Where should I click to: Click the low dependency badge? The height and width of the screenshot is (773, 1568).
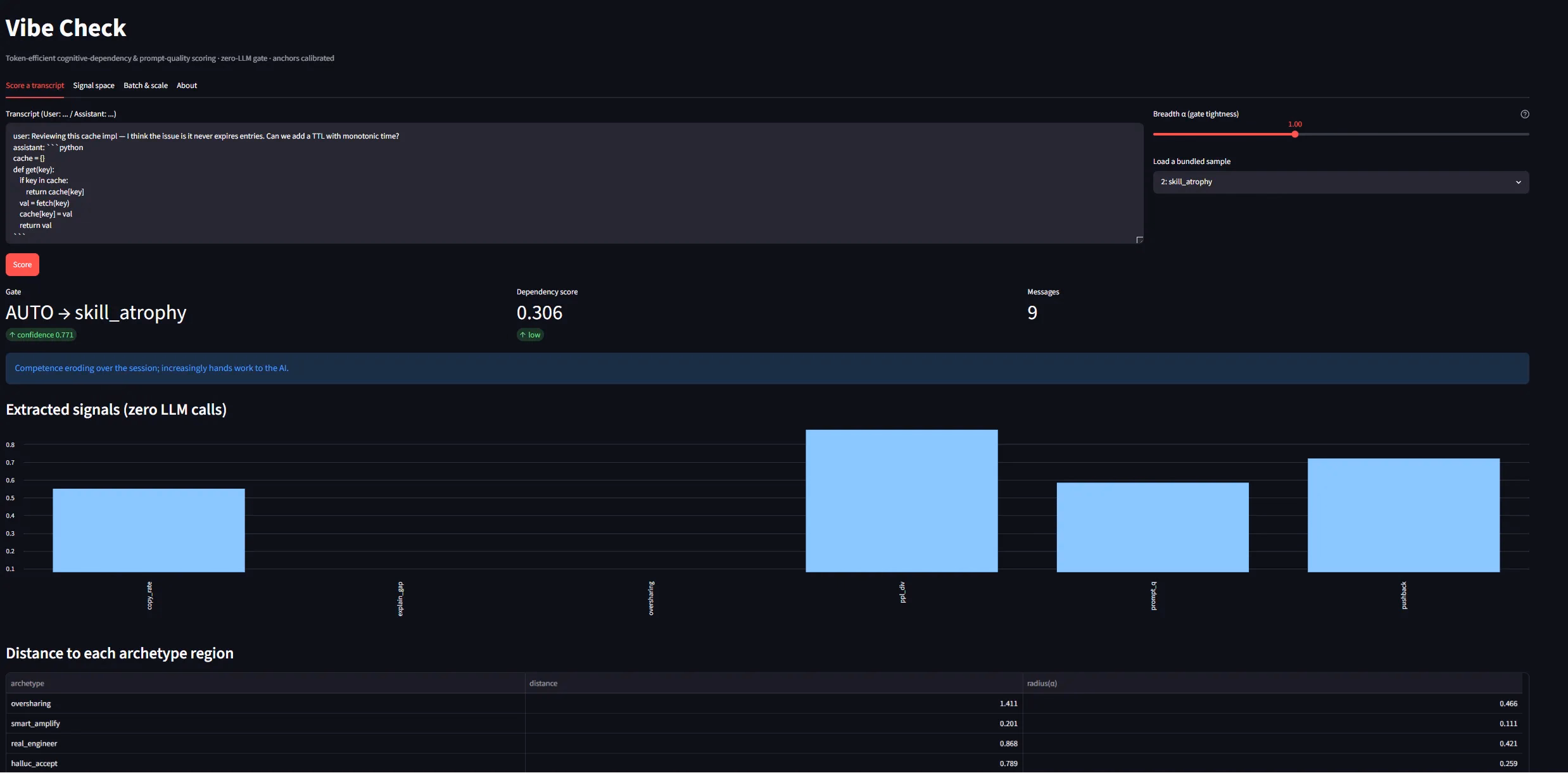(530, 335)
